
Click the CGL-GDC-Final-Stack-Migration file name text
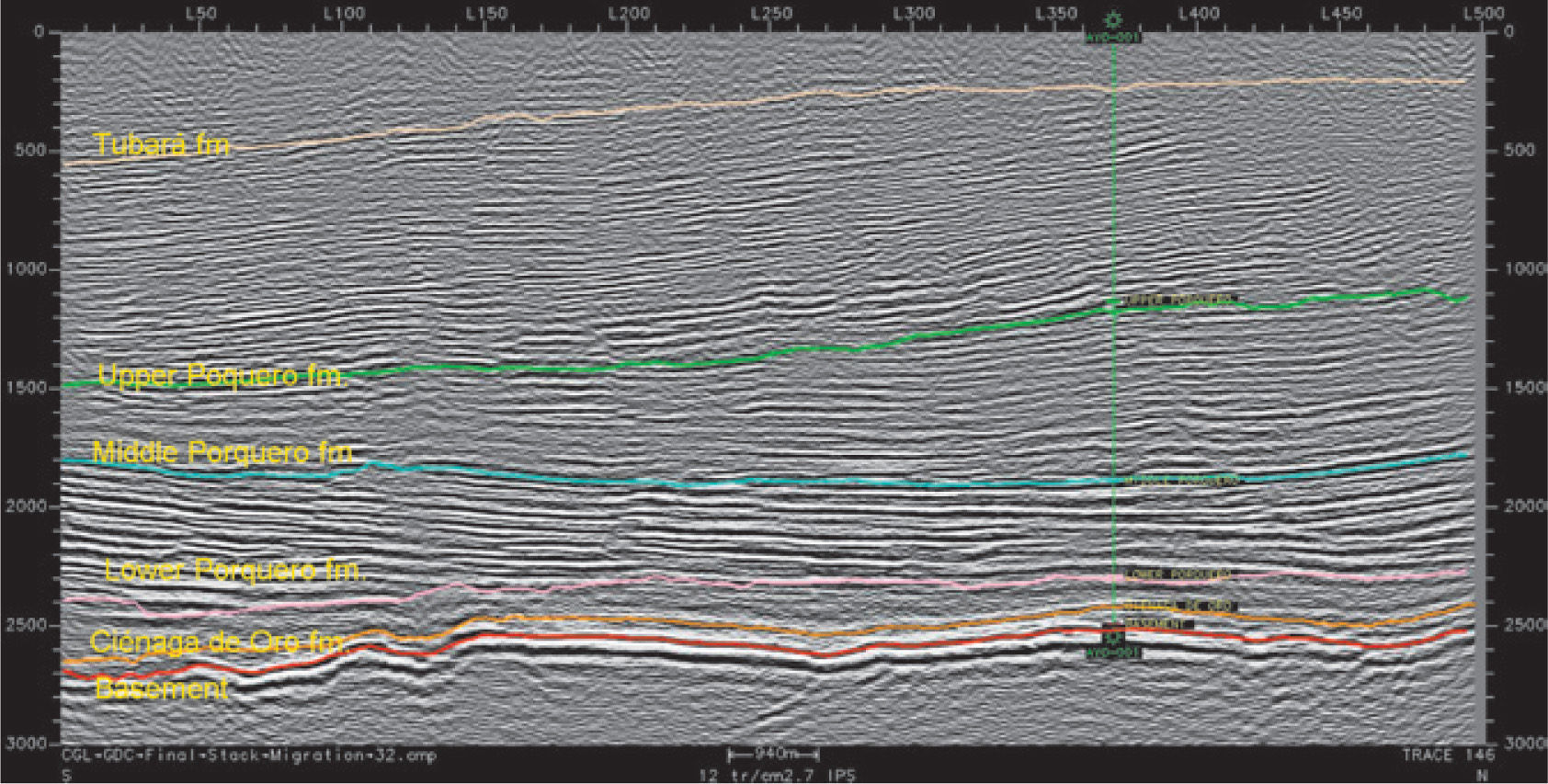coord(248,755)
